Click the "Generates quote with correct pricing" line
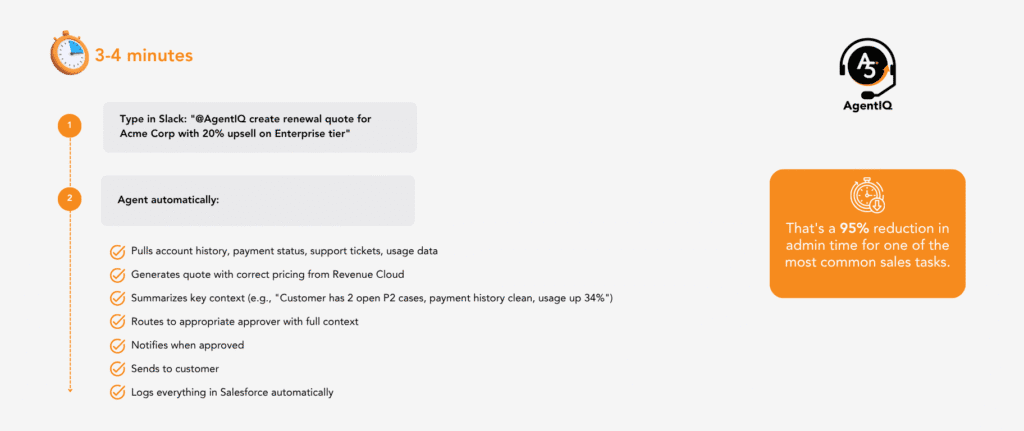The height and width of the screenshot is (431, 1024). point(265,274)
